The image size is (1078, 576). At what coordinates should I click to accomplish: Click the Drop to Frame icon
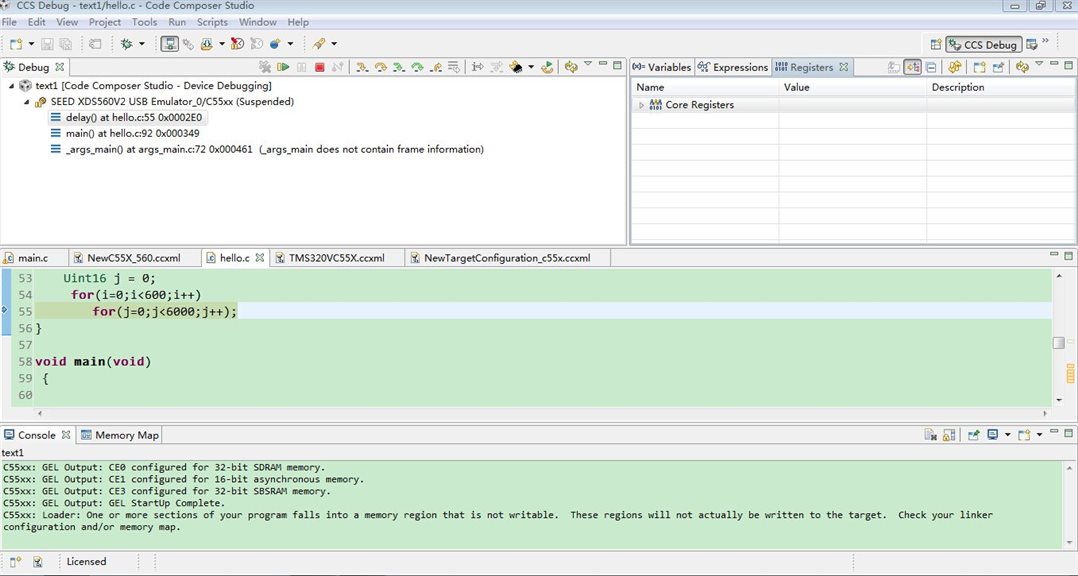point(454,67)
